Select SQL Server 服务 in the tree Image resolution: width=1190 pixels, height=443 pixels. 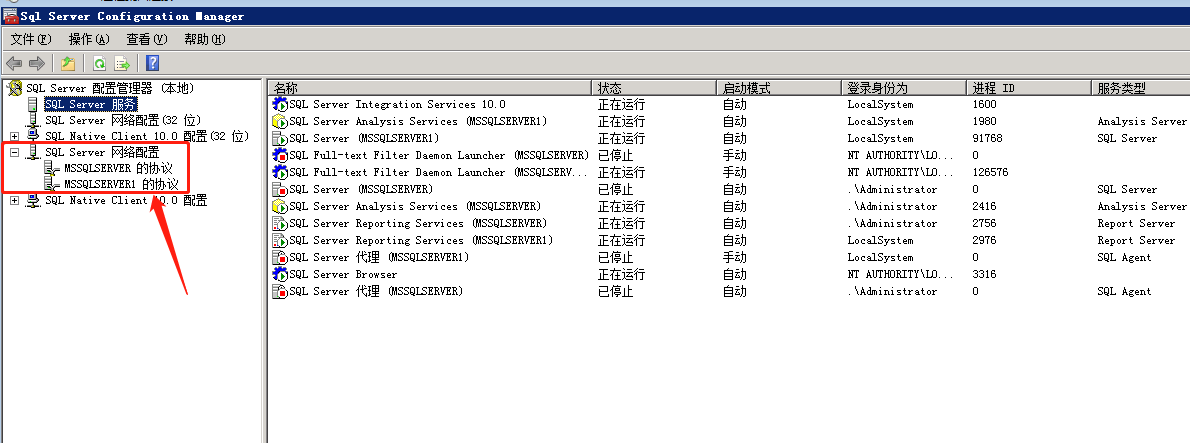[x=90, y=104]
